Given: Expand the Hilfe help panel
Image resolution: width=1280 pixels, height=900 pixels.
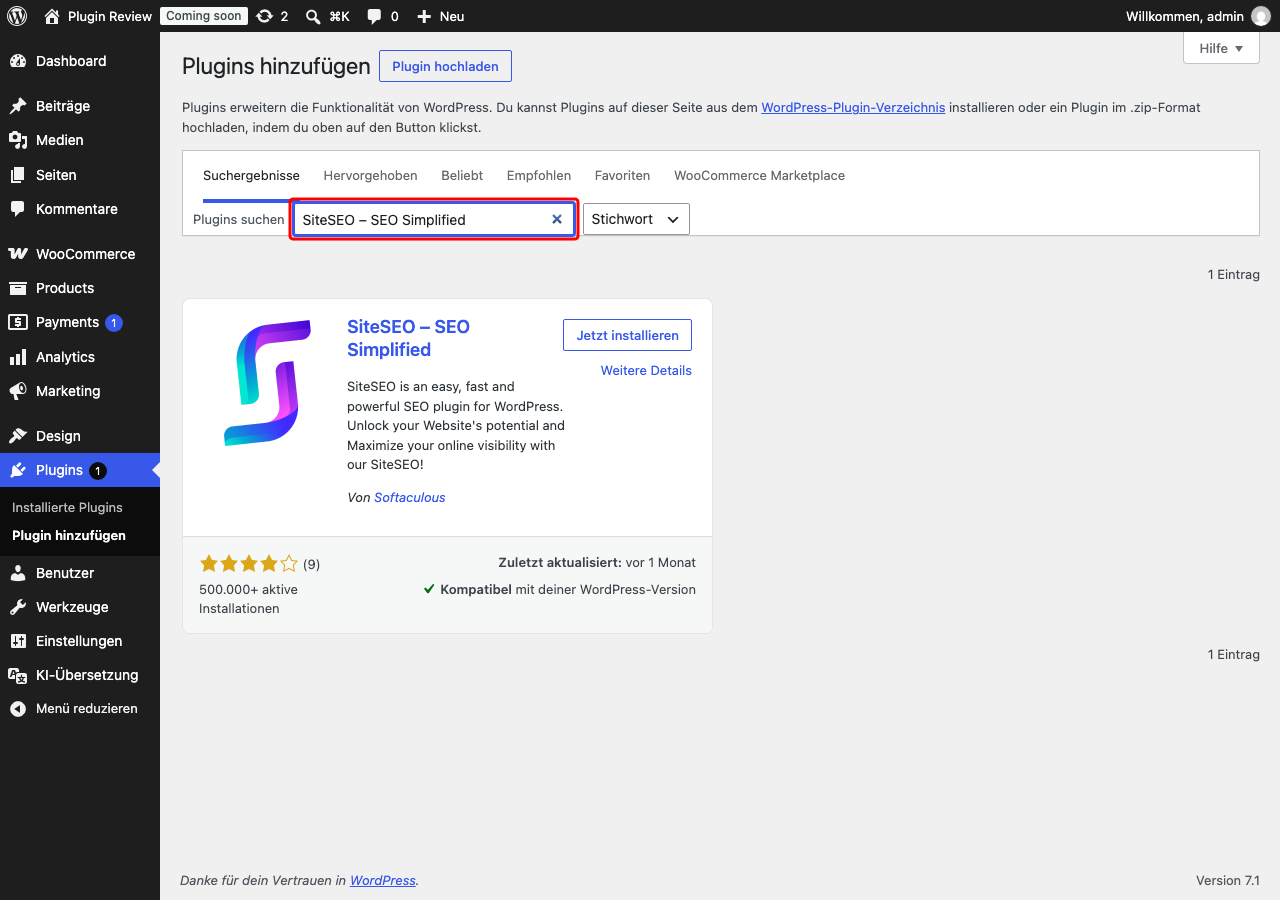Looking at the screenshot, I should (x=1221, y=48).
